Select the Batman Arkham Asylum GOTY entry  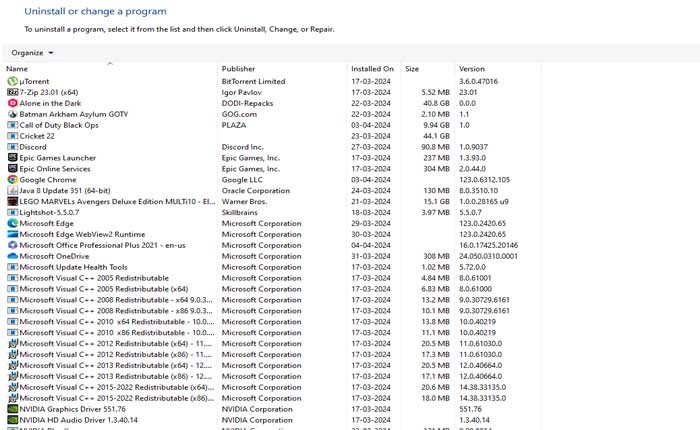74,114
